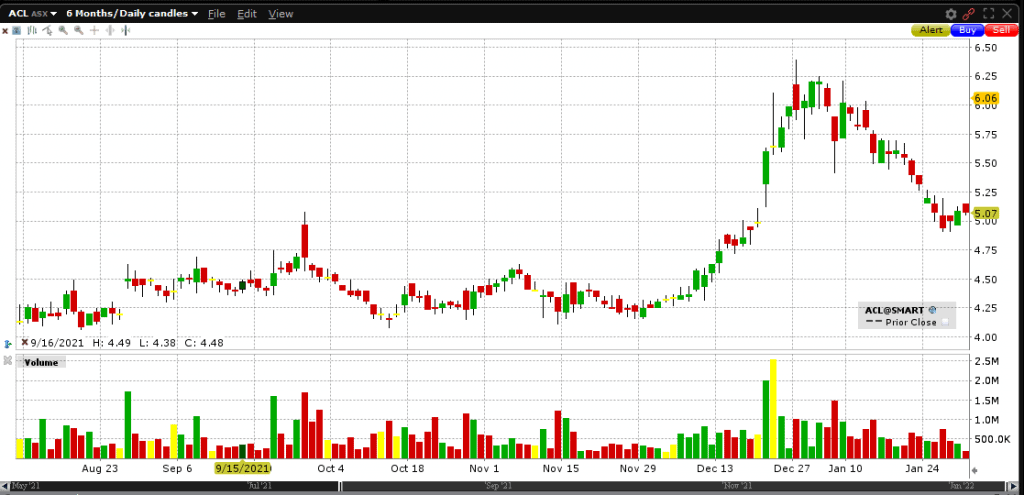Click the zoom in magnifier icon
1024x495 pixels.
point(62,30)
